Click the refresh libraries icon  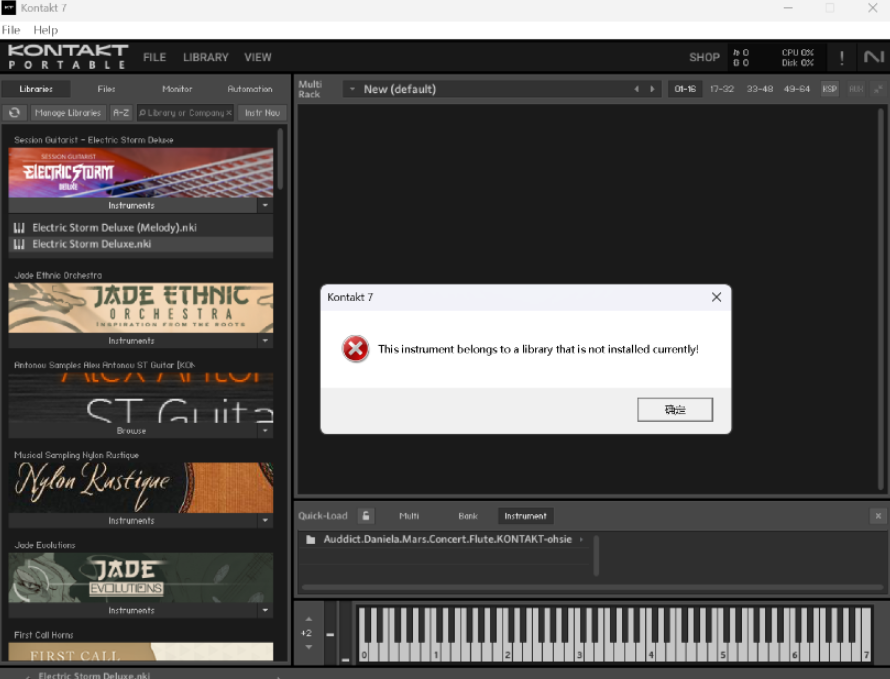[15, 113]
